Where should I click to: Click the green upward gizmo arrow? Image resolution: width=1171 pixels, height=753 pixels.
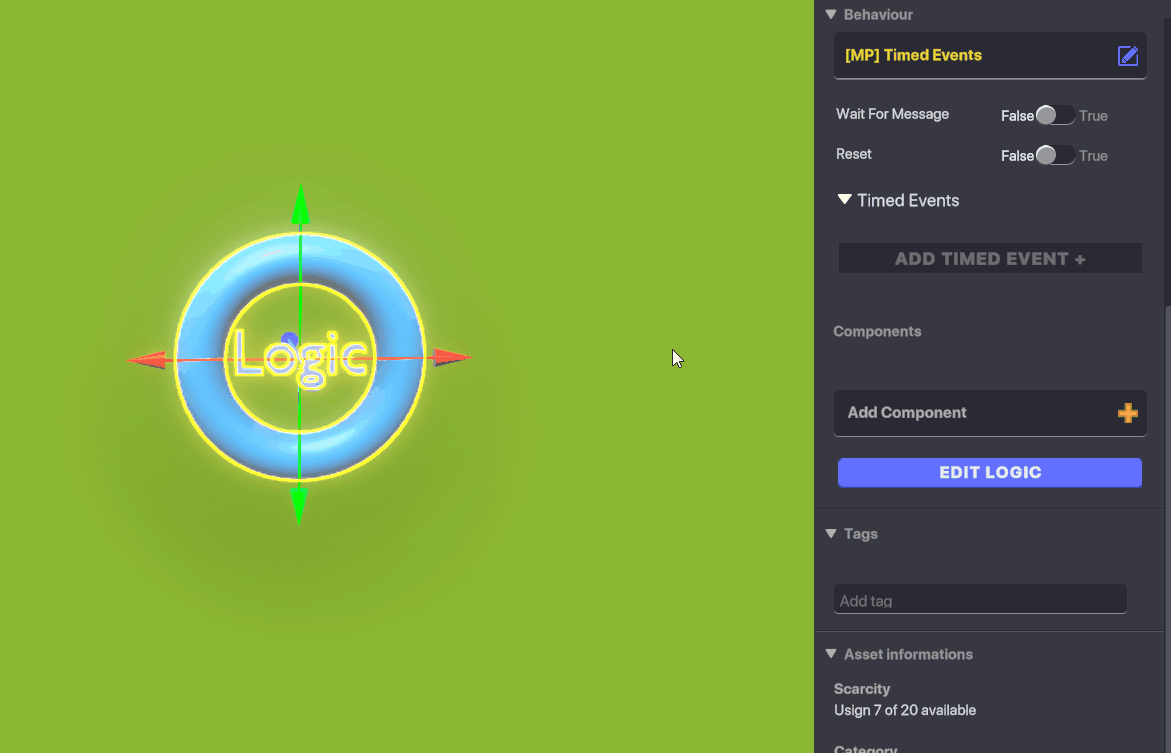pyautogui.click(x=300, y=204)
